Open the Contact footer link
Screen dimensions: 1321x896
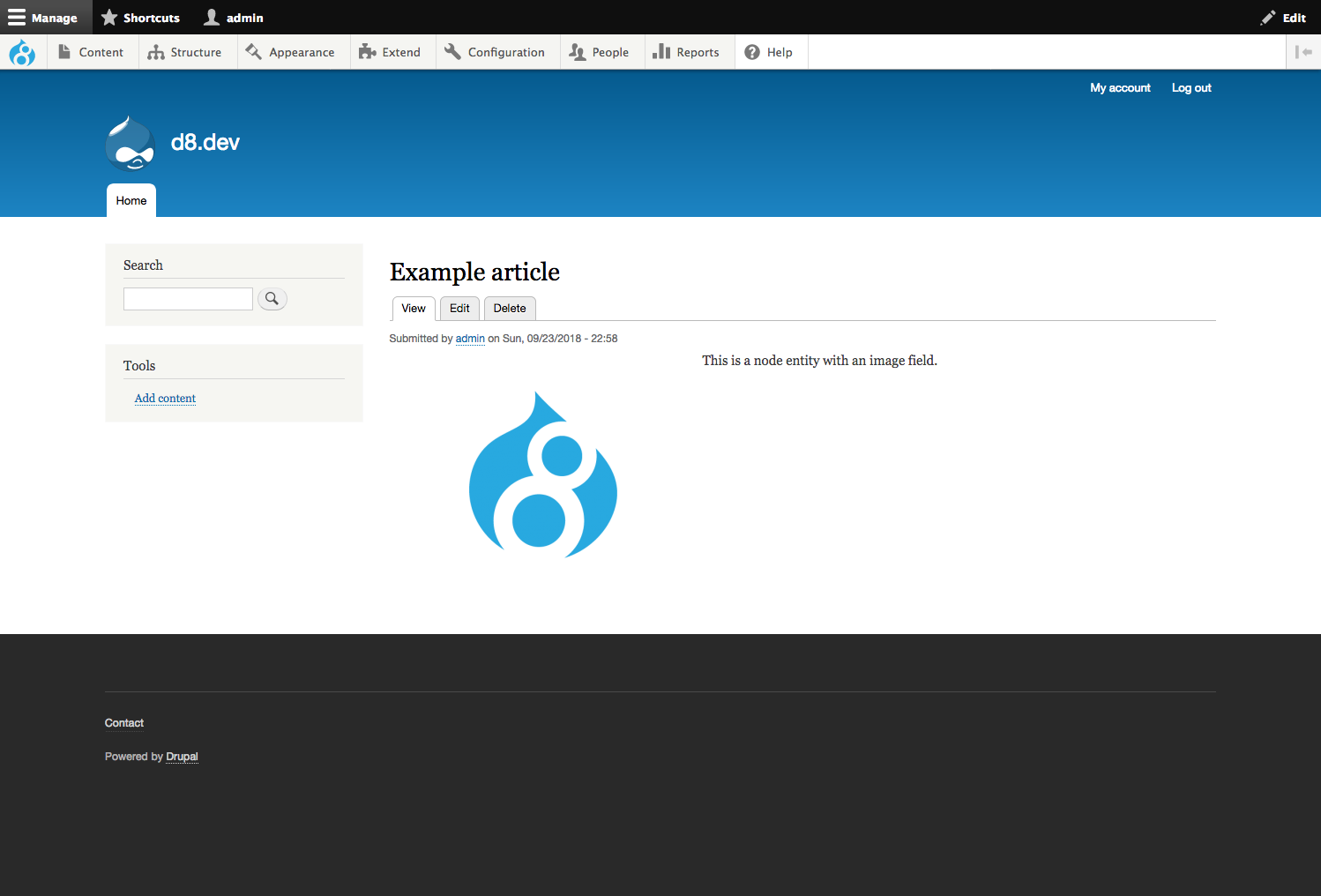(x=124, y=723)
